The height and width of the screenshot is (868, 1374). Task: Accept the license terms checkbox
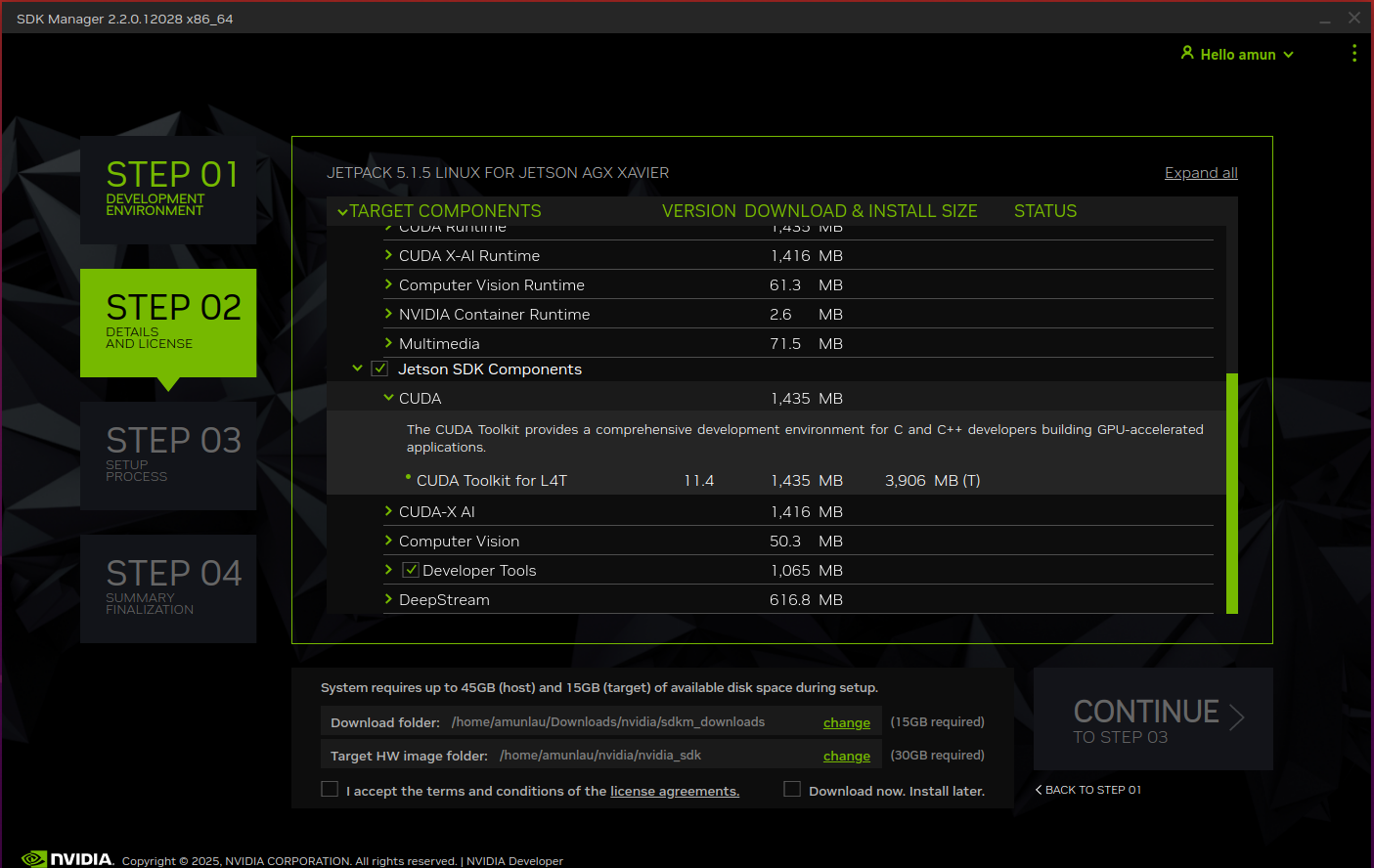(330, 789)
